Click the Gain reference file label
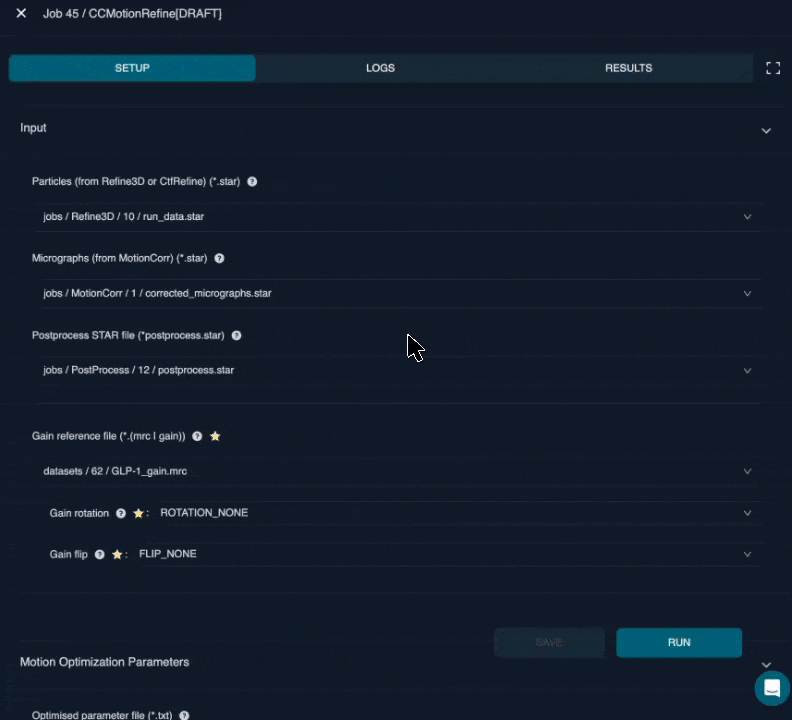Screen dimensions: 792x720 [x=109, y=436]
